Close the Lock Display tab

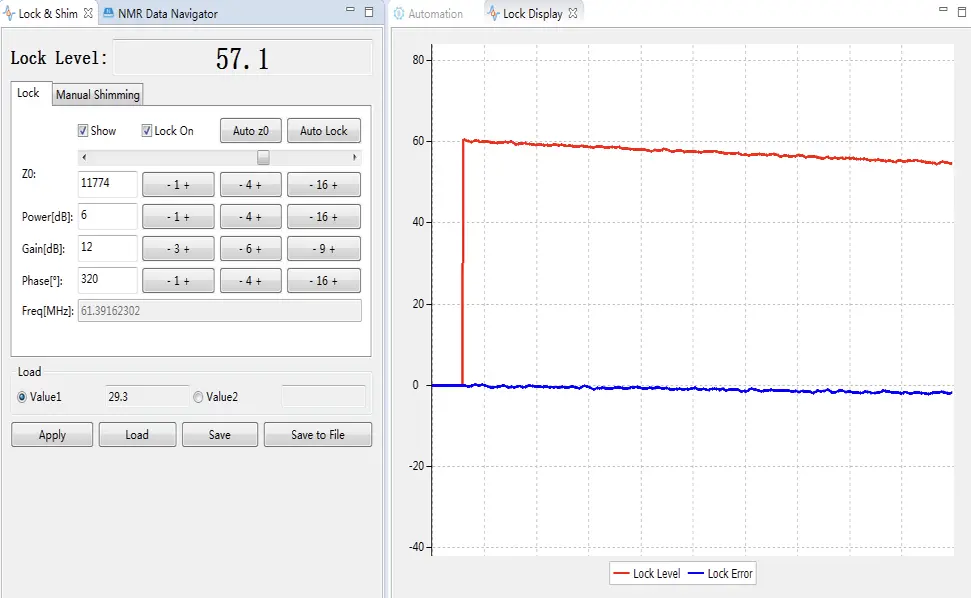point(573,14)
